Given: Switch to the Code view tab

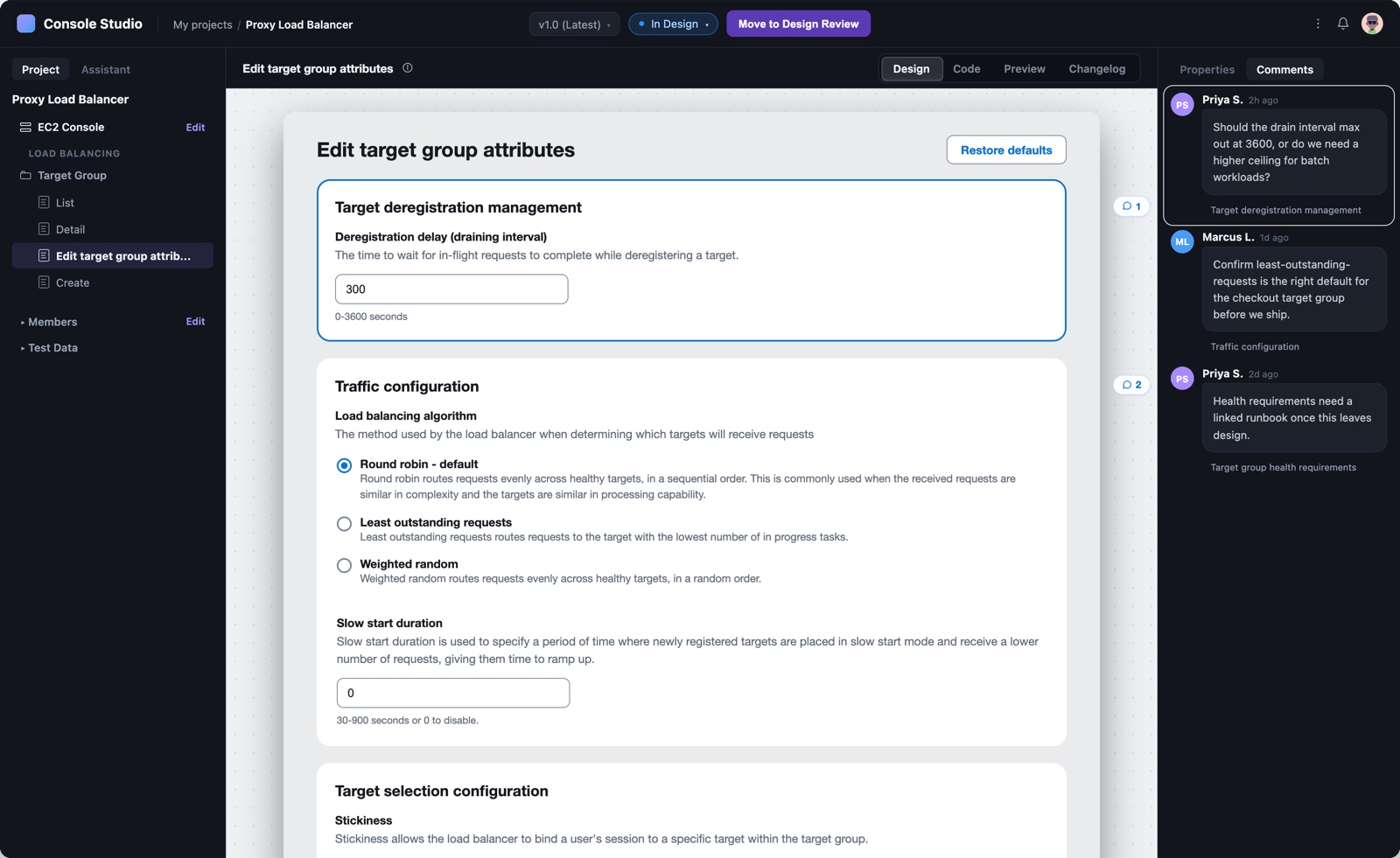Looking at the screenshot, I should tap(967, 69).
